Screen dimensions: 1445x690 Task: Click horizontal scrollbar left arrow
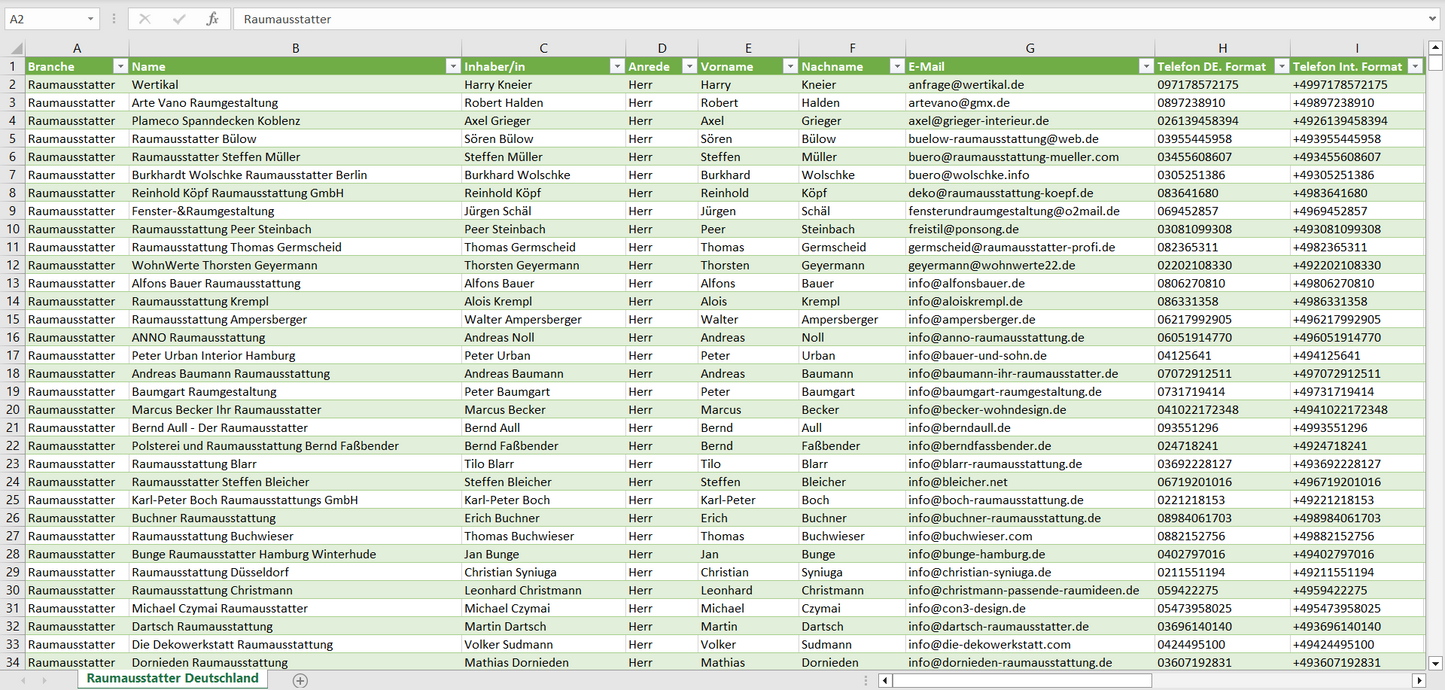point(885,680)
